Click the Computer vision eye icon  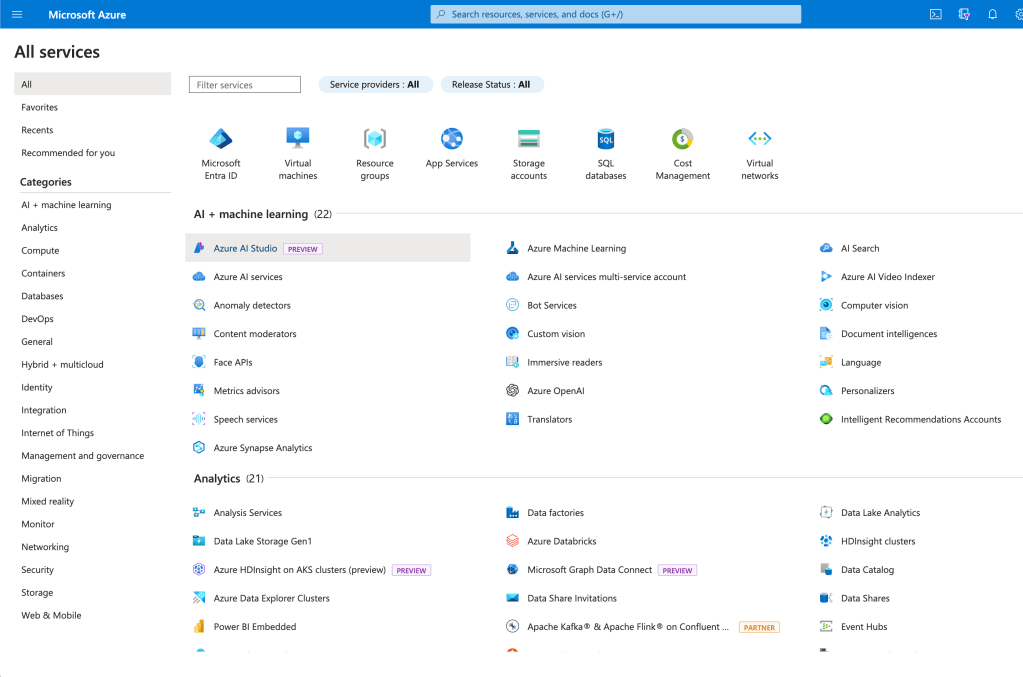click(x=826, y=305)
